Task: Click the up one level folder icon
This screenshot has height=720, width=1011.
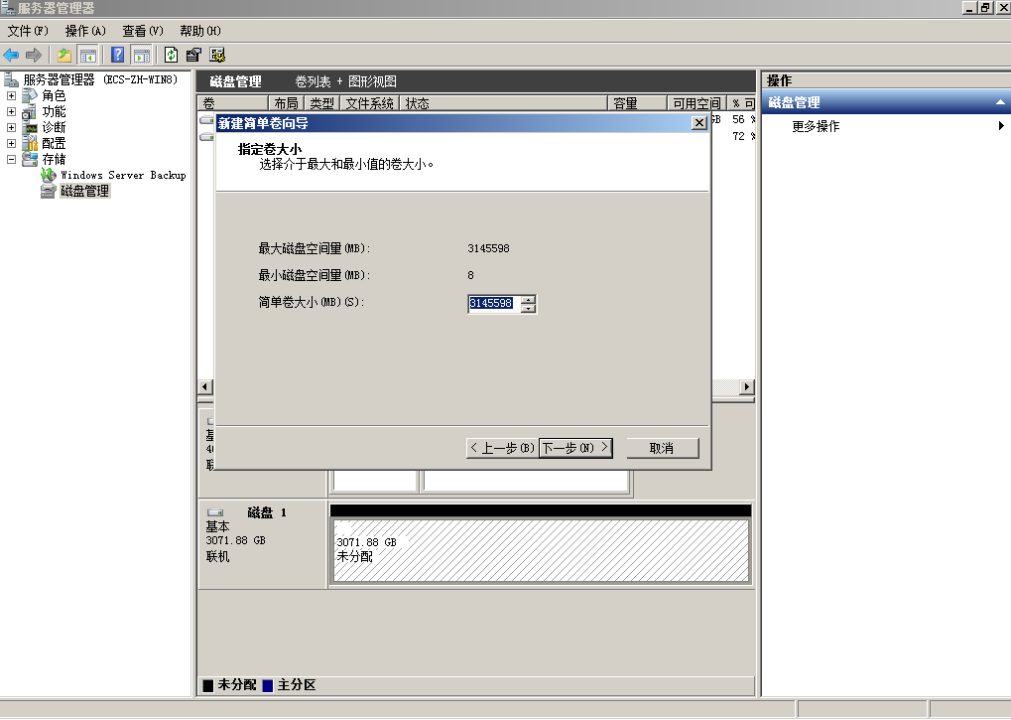Action: click(x=64, y=55)
